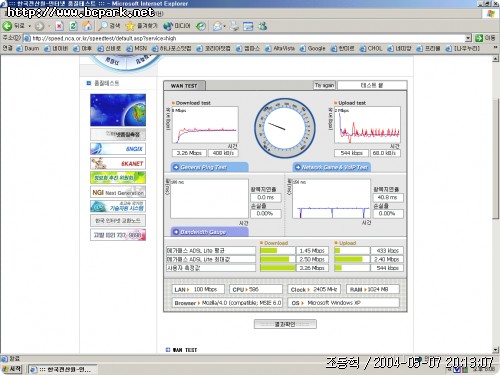
Task: Open the Home page house icon
Action: point(87,26)
